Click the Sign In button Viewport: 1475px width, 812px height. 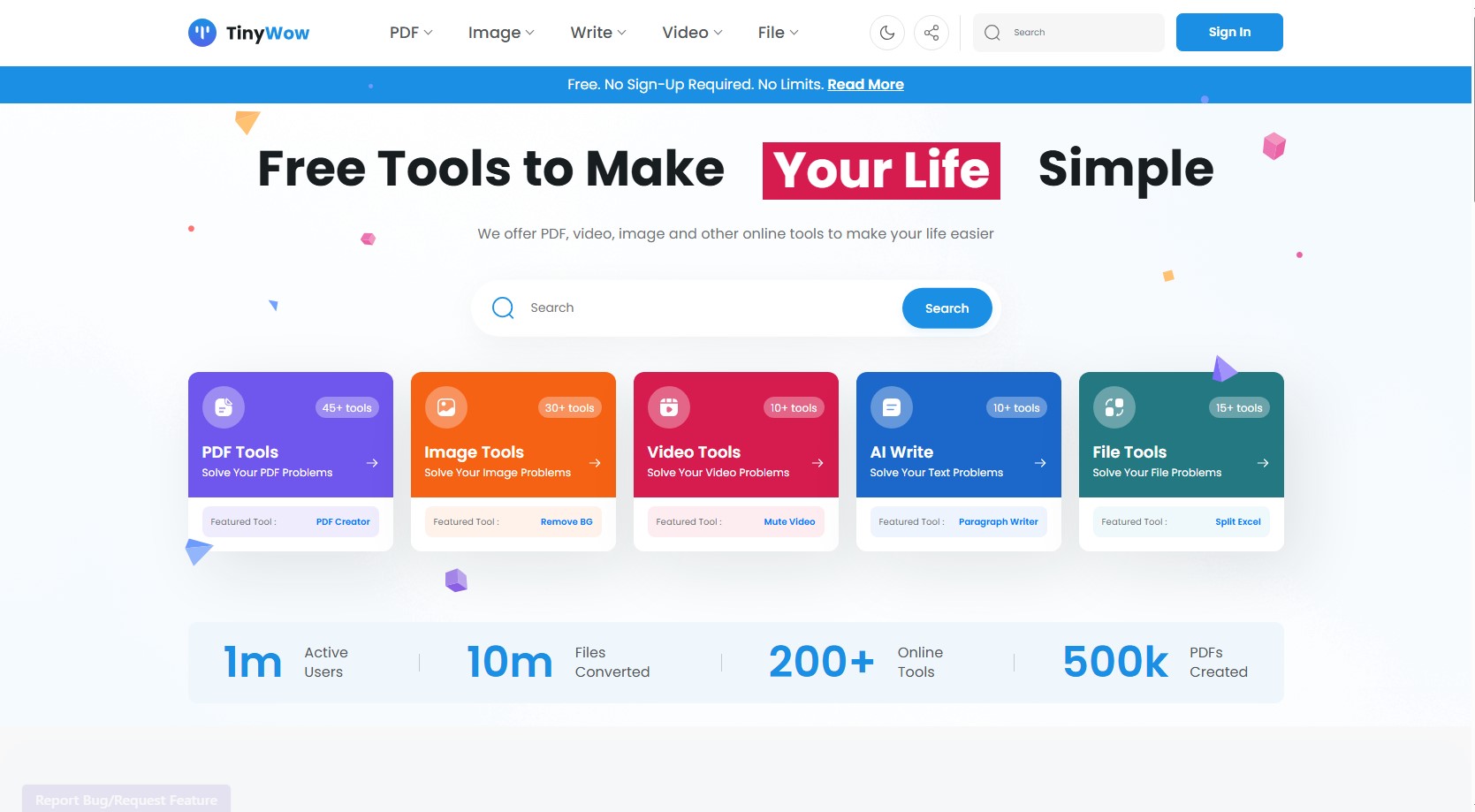tap(1229, 33)
